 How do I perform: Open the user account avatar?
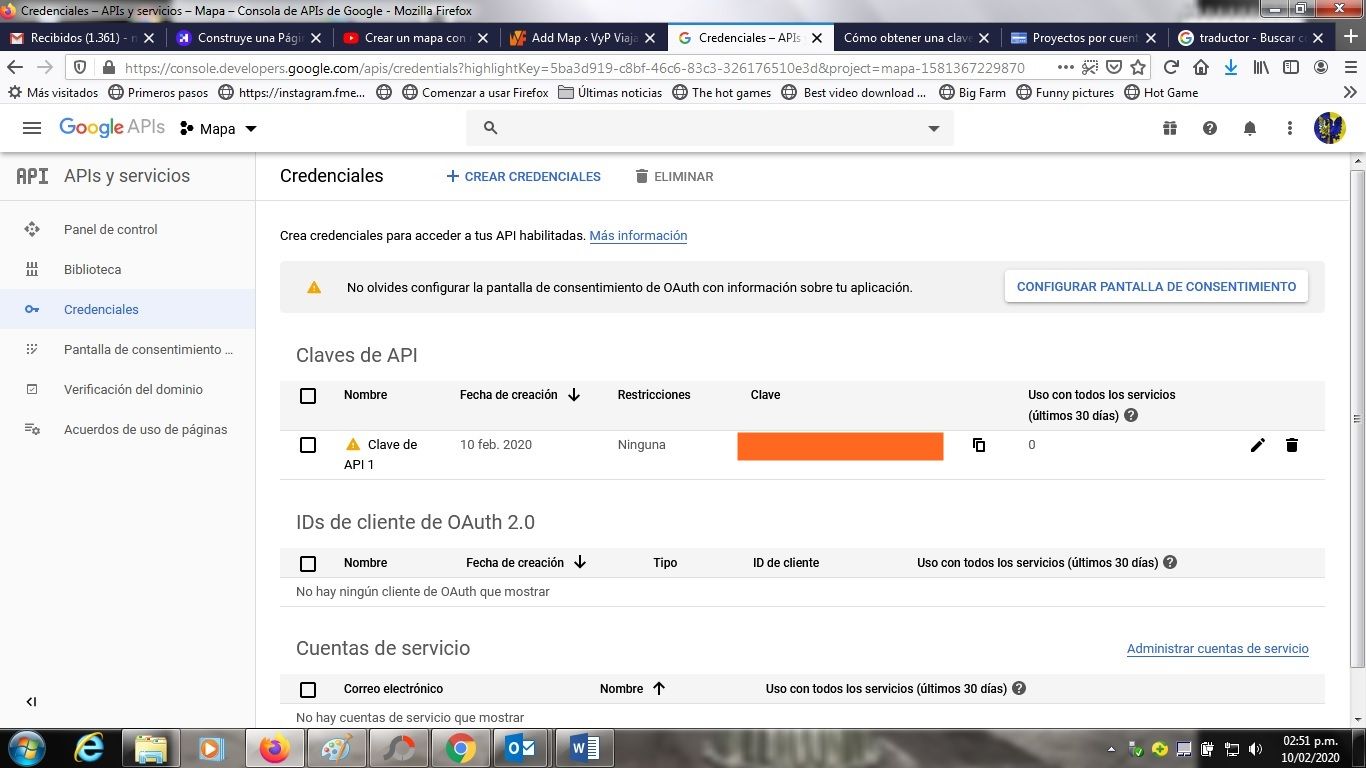[x=1329, y=128]
